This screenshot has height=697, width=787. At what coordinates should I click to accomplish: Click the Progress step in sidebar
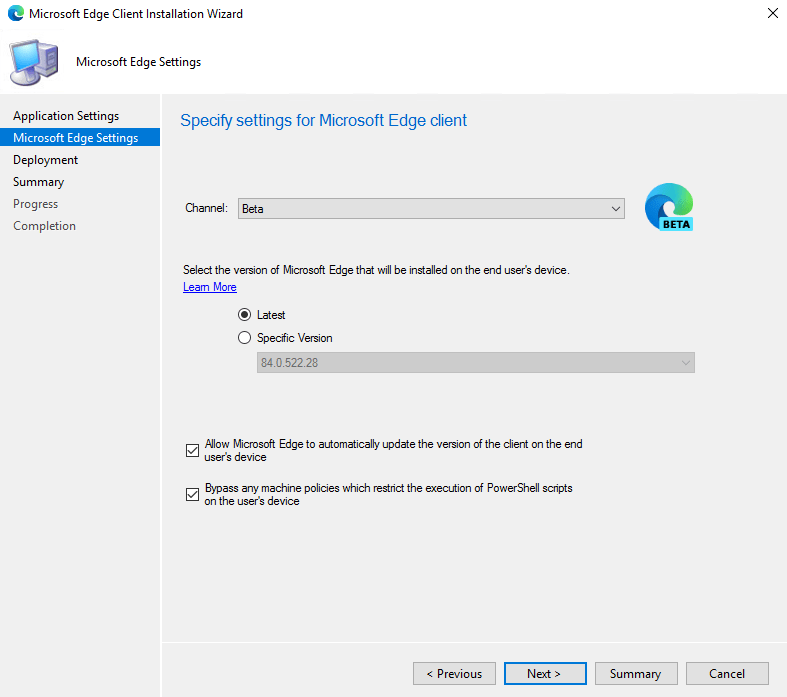35,204
